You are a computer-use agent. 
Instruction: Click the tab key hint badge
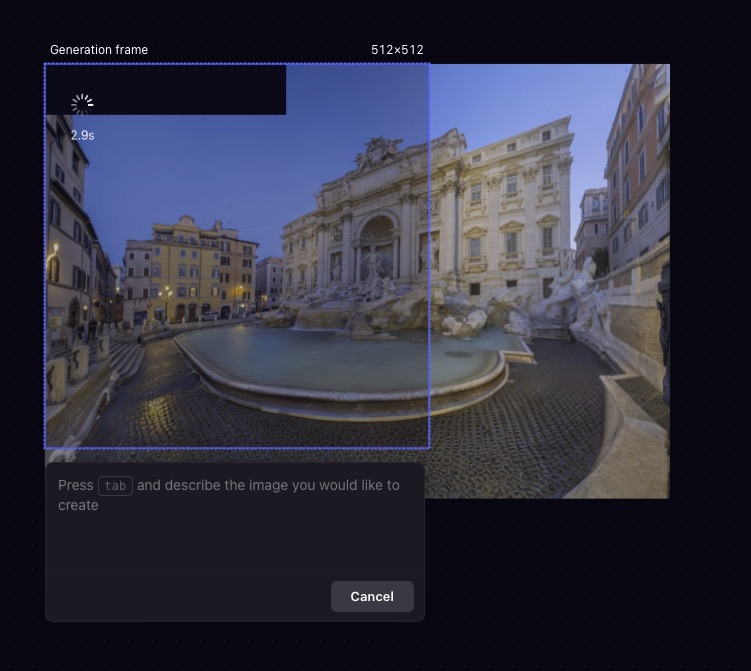point(115,486)
